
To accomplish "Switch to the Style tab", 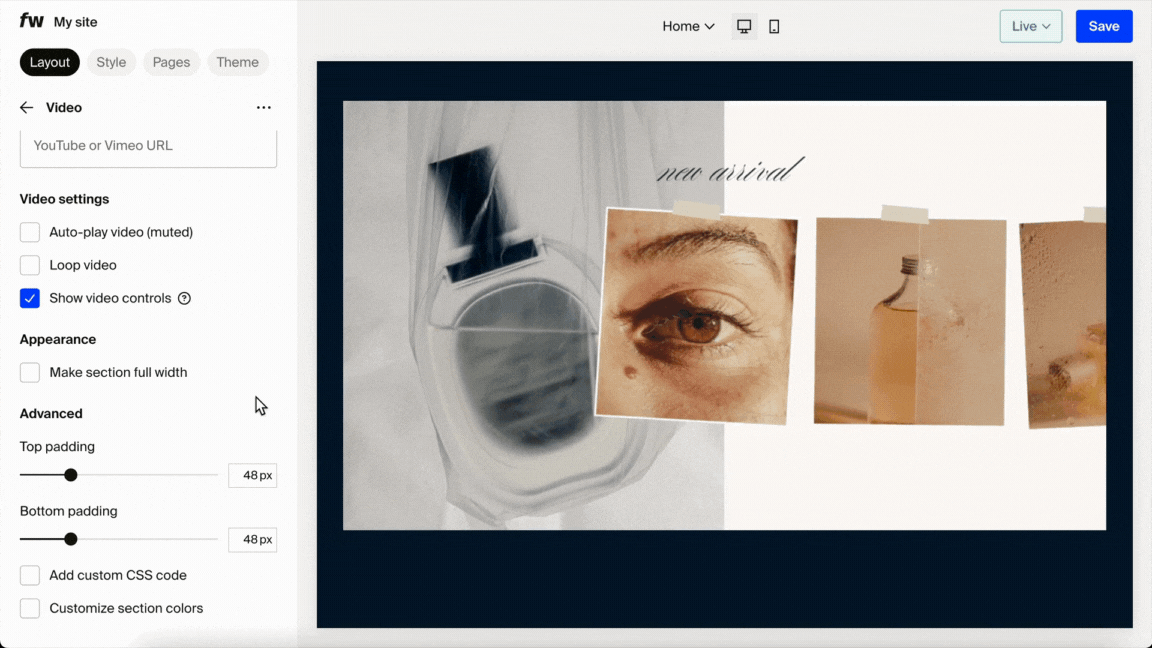I will click(x=111, y=61).
